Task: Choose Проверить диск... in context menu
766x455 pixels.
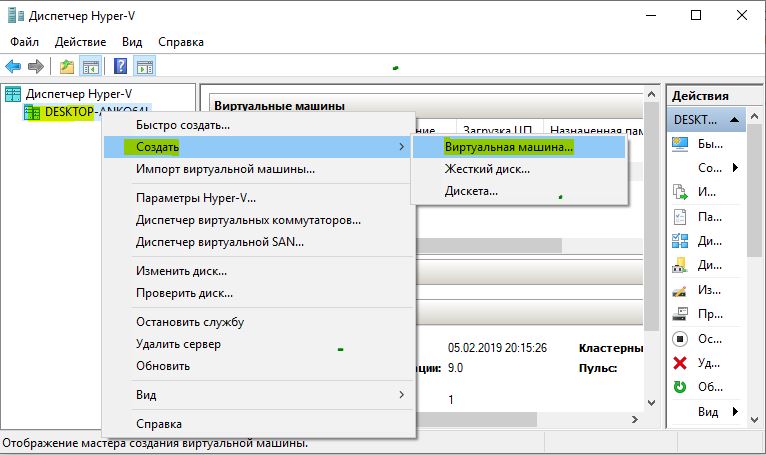Action: [259, 293]
